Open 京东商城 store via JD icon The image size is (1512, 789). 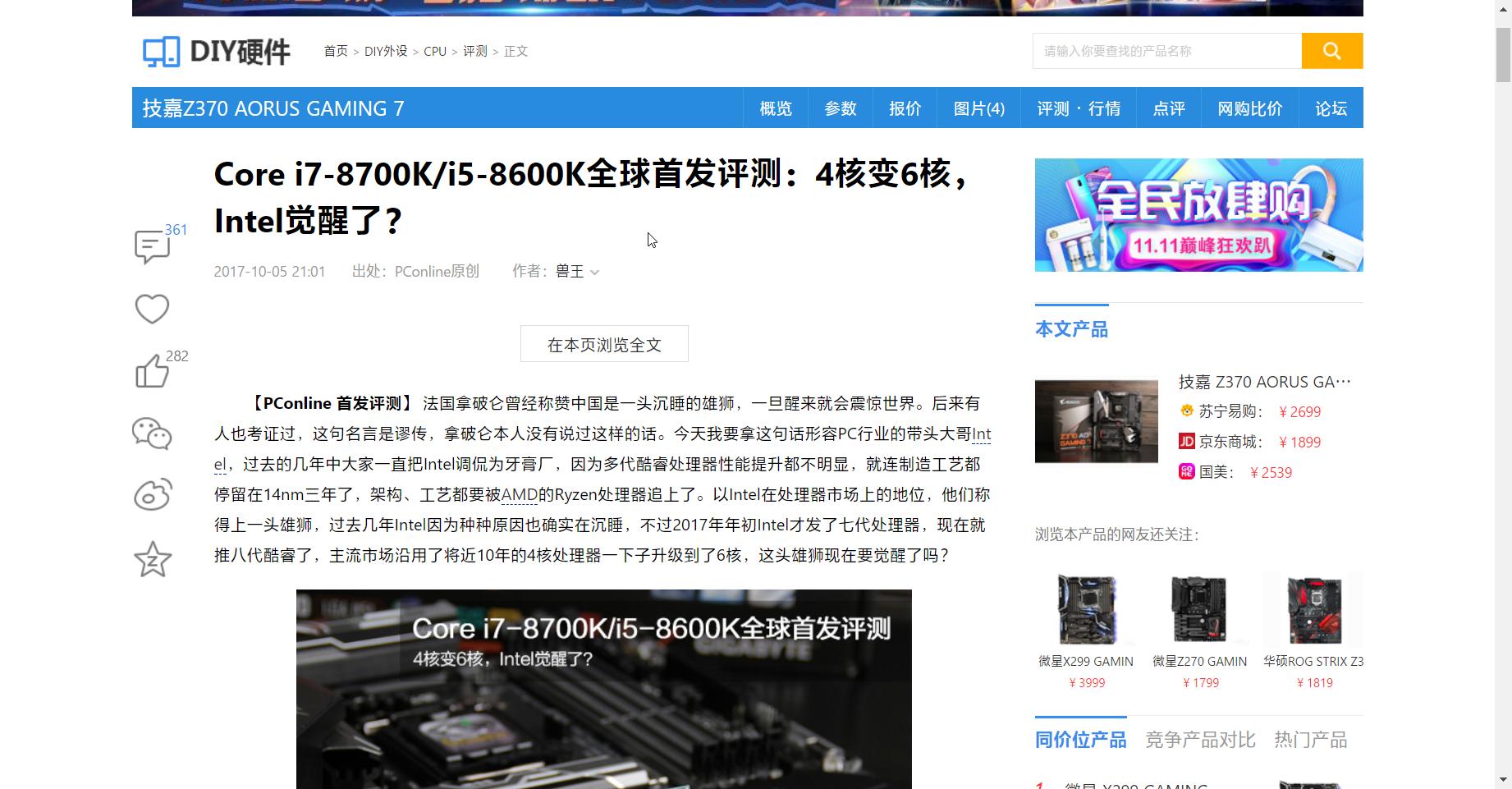click(x=1185, y=442)
